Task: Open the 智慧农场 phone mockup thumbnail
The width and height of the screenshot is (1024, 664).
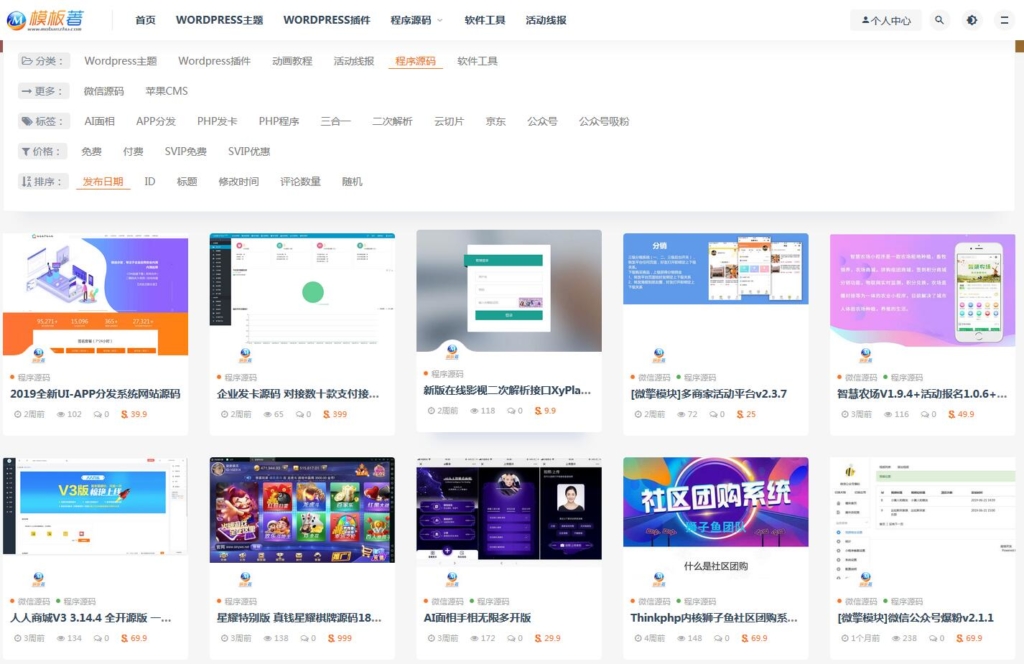Action: pos(922,289)
